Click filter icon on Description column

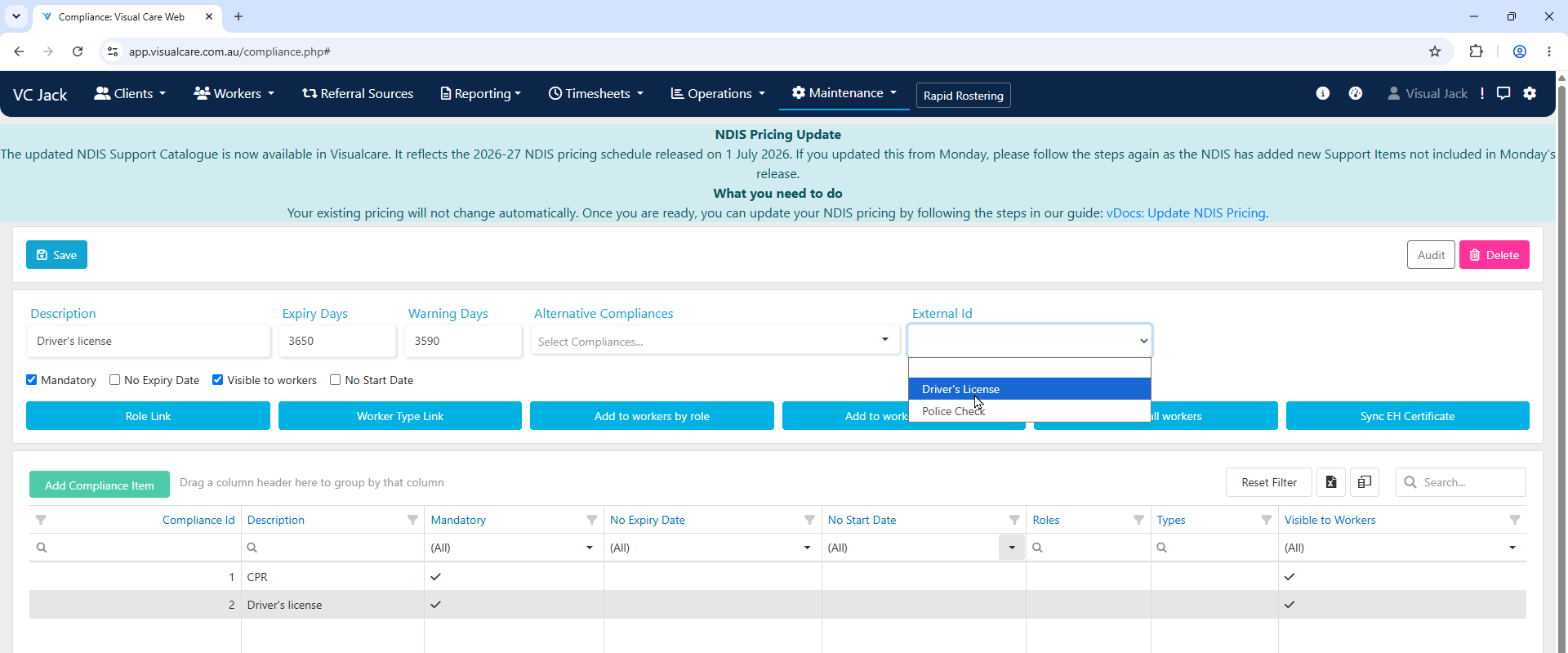[x=413, y=520]
